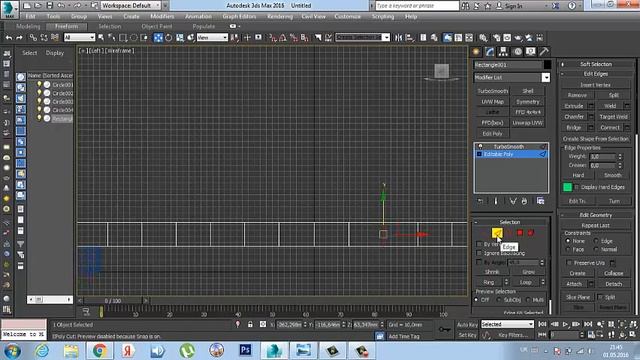
Task: Click Remove Modifier trash icon
Action: [524, 201]
